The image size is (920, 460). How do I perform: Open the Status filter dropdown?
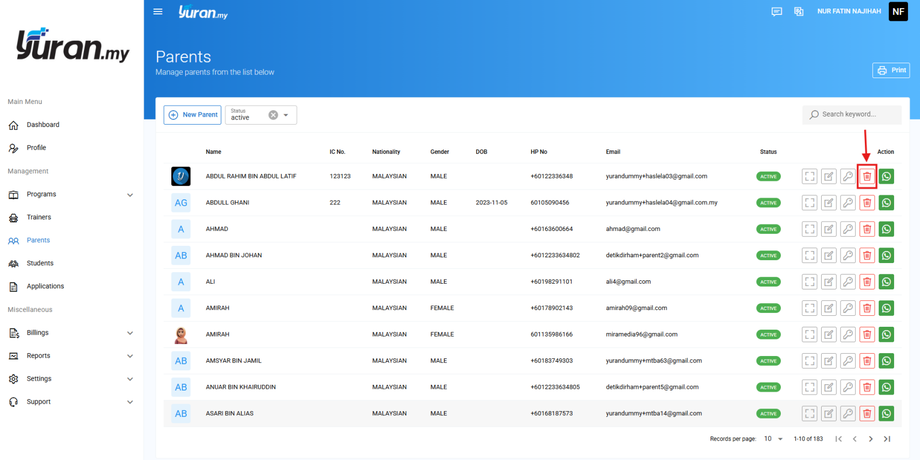[286, 115]
